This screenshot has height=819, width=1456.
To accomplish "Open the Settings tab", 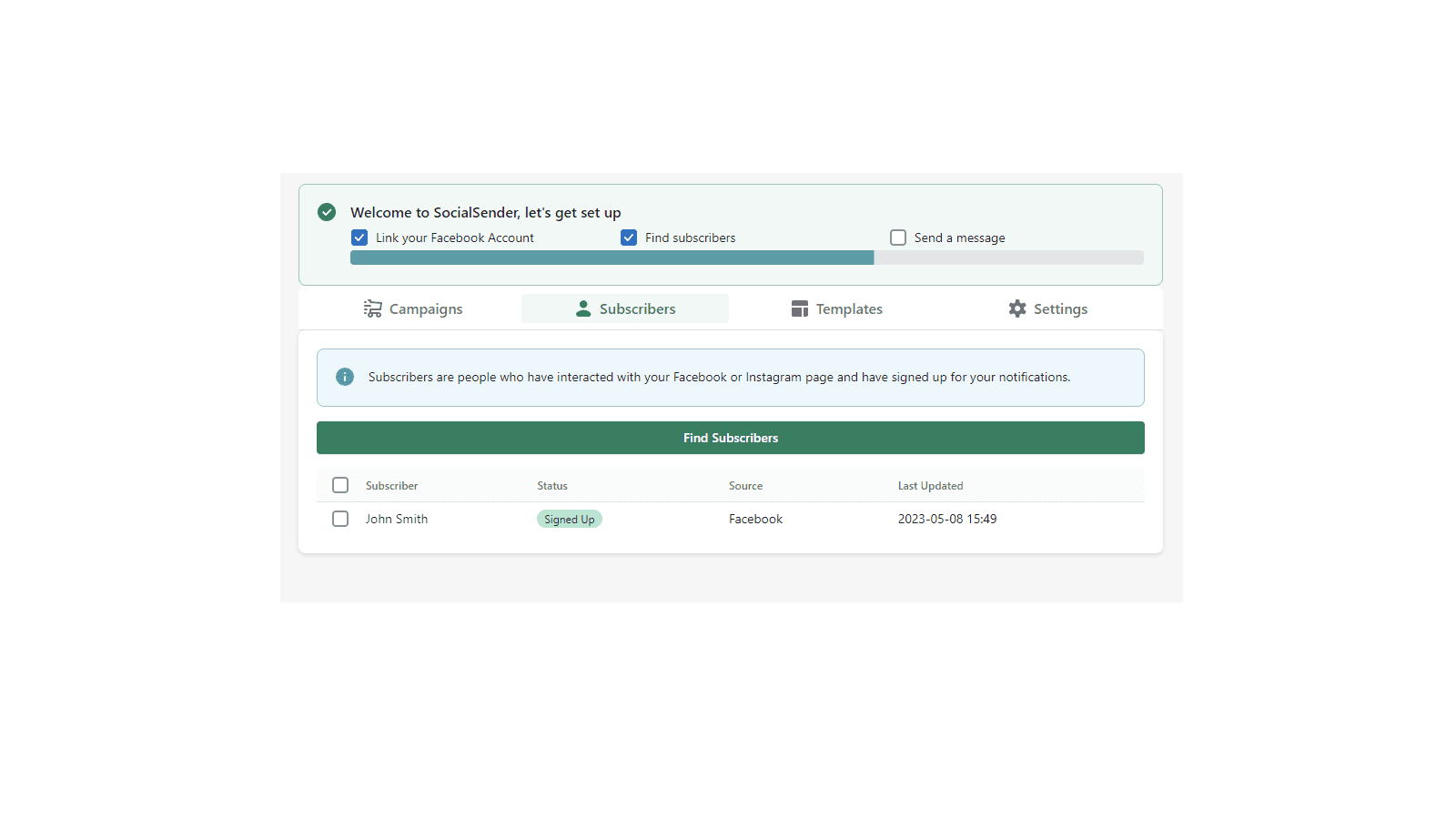I will click(1047, 308).
